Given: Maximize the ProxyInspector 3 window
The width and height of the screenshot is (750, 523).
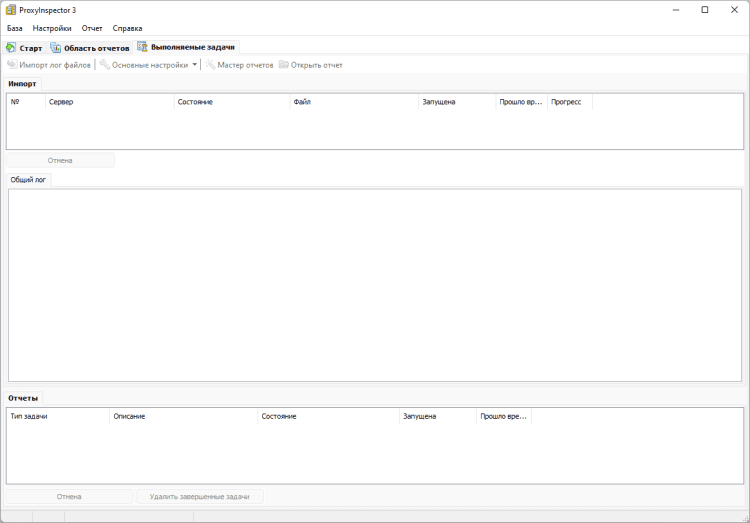Looking at the screenshot, I should tap(705, 10).
